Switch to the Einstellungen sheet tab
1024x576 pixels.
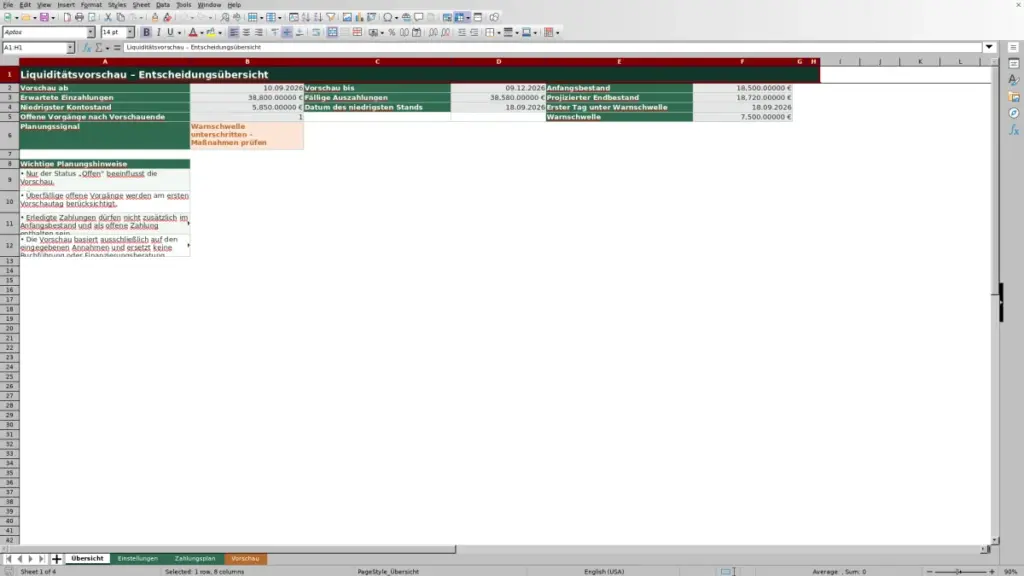pyautogui.click(x=138, y=559)
